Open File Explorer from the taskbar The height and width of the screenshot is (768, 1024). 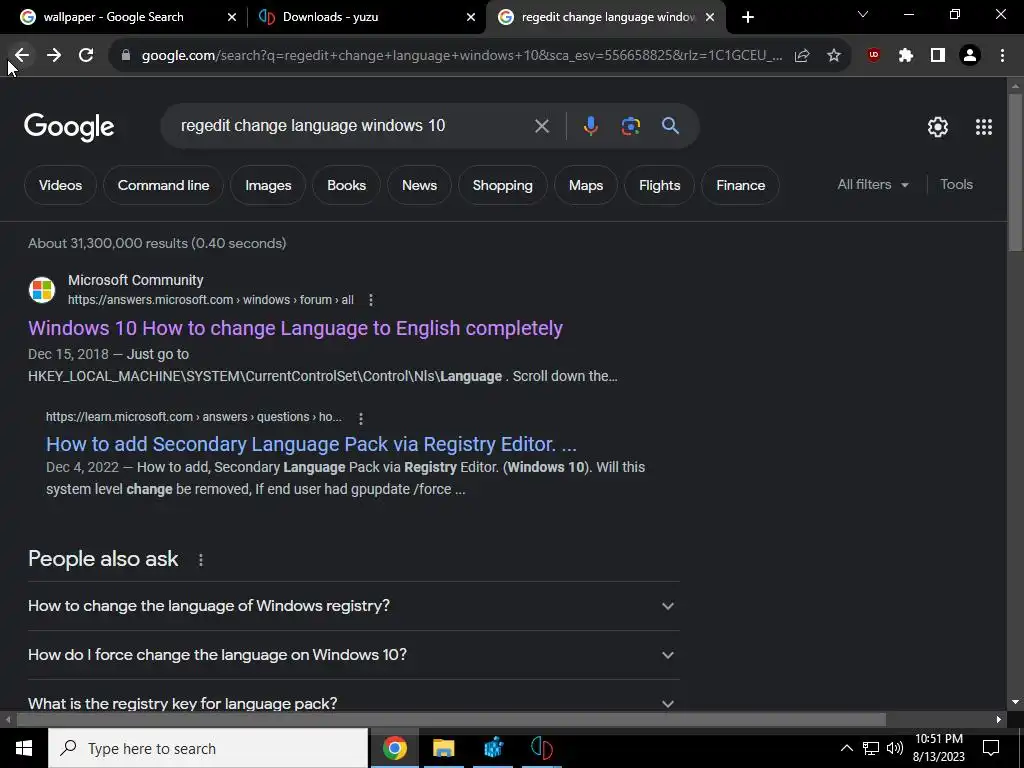tap(443, 748)
